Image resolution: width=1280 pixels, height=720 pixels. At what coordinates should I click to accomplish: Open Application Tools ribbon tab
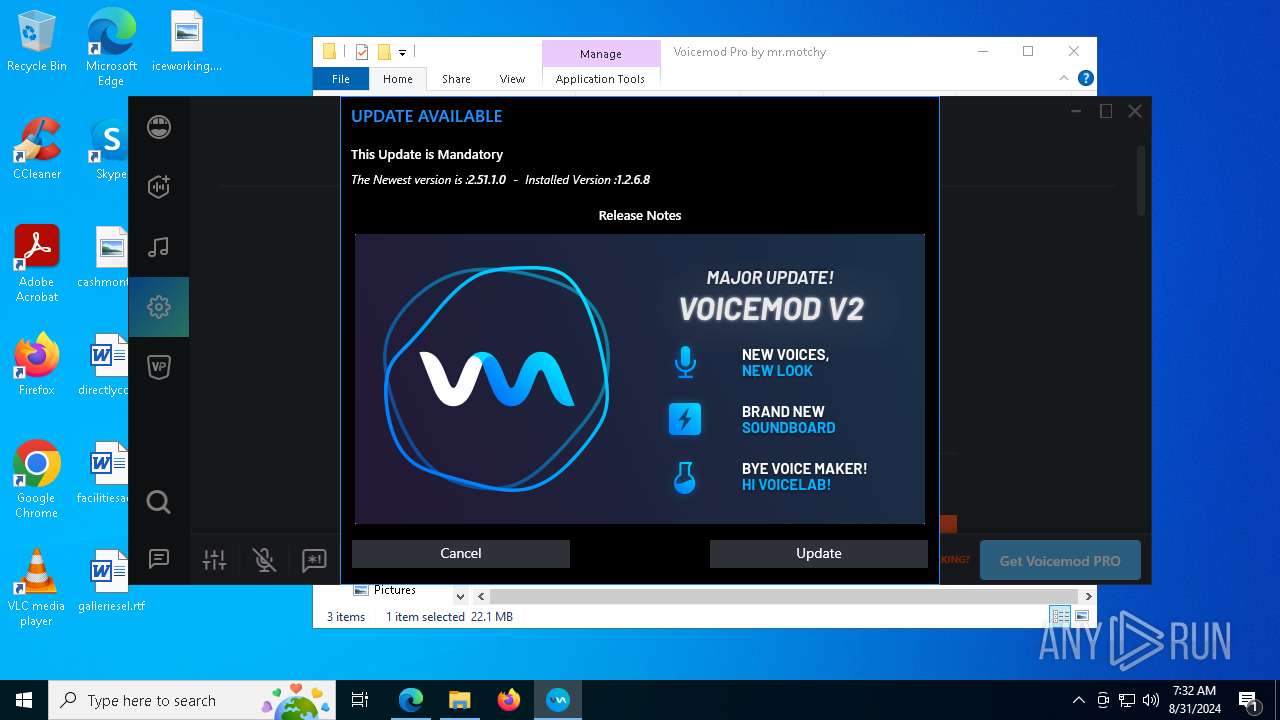pyautogui.click(x=601, y=79)
